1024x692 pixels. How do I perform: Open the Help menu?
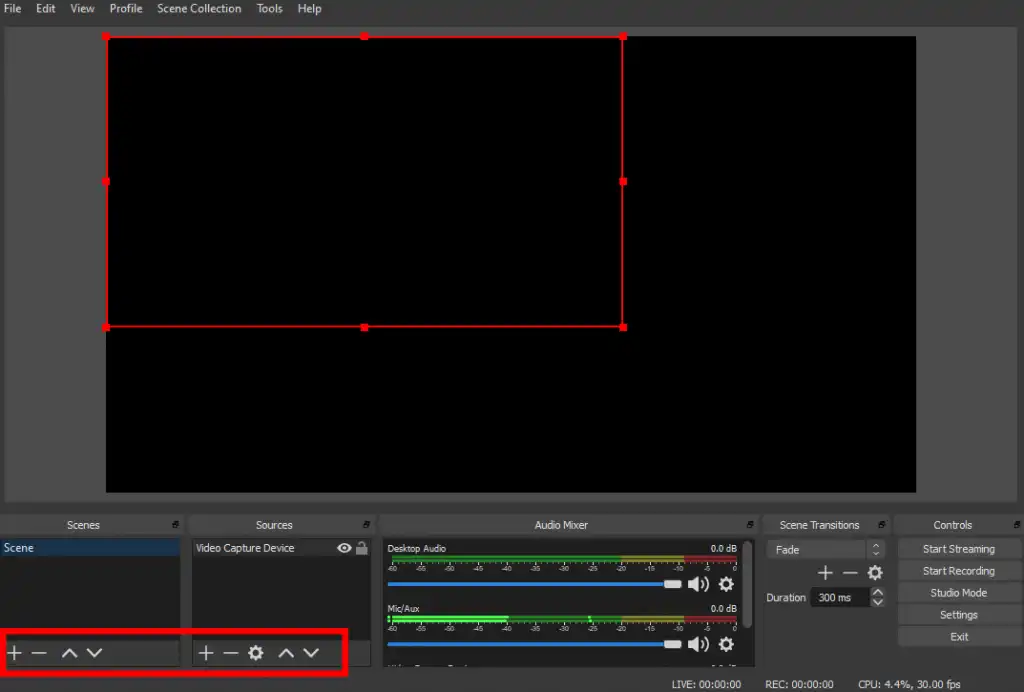(x=310, y=8)
